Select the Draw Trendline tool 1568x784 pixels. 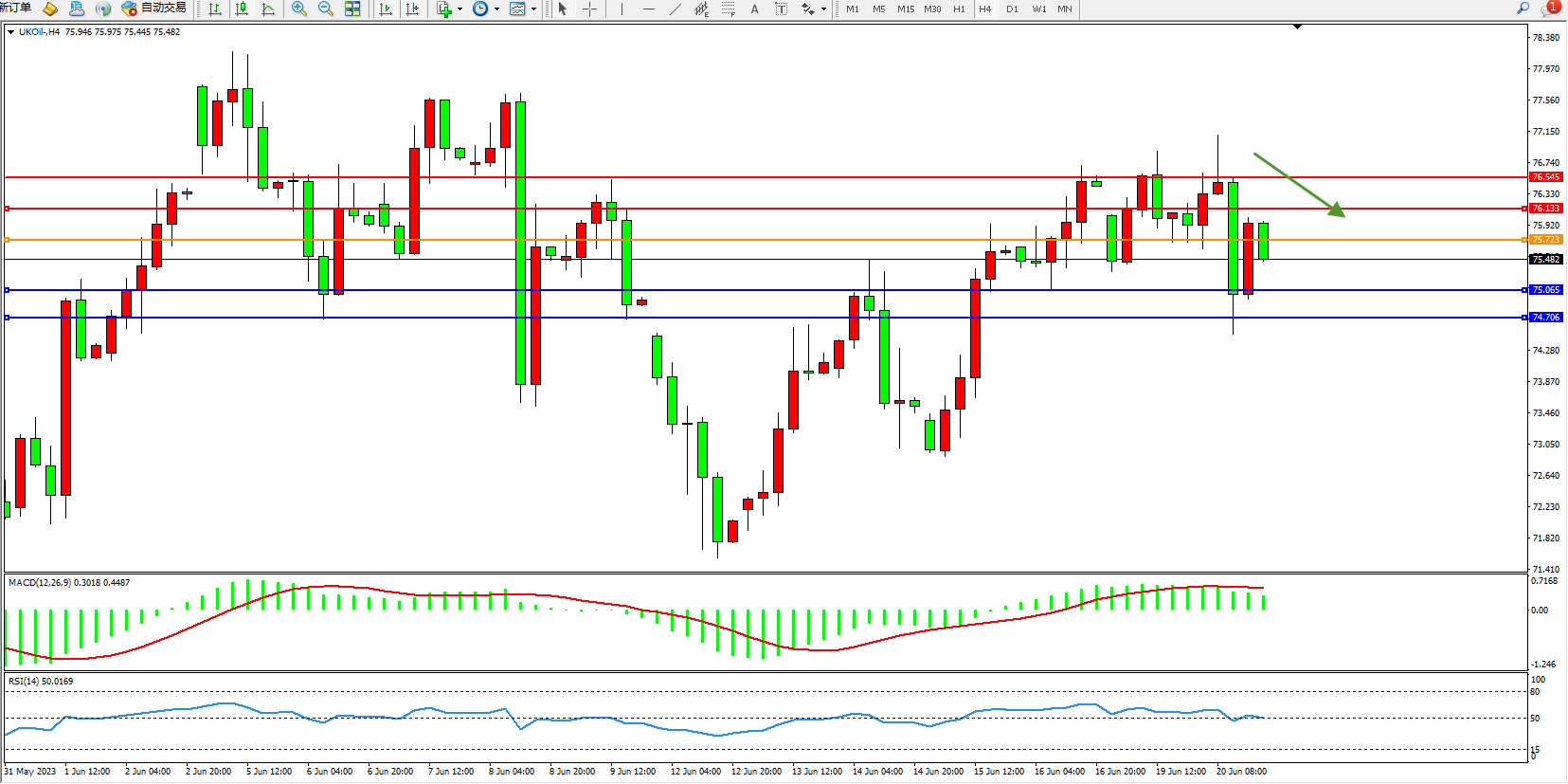tap(675, 9)
